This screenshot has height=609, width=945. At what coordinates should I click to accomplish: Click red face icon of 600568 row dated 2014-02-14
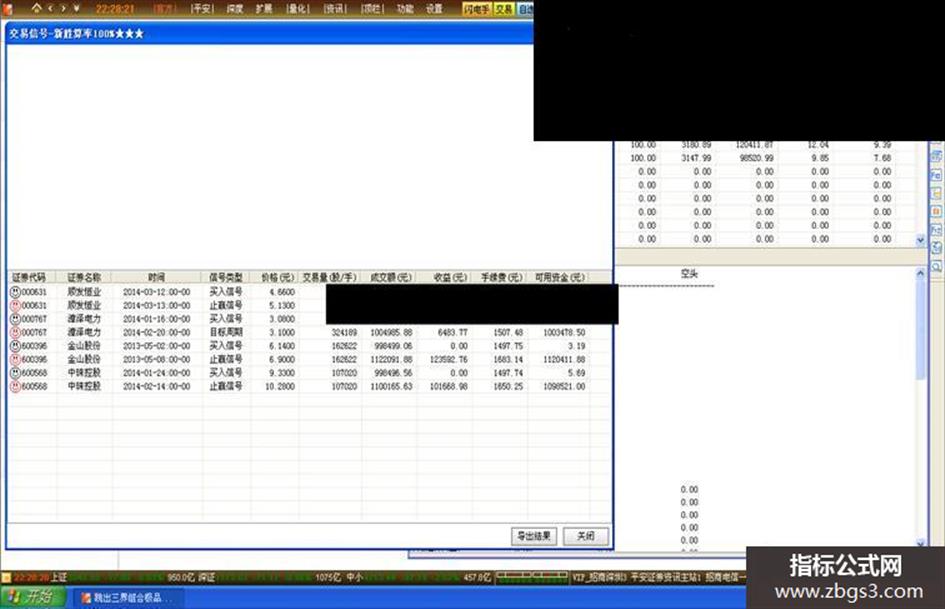click(x=15, y=386)
